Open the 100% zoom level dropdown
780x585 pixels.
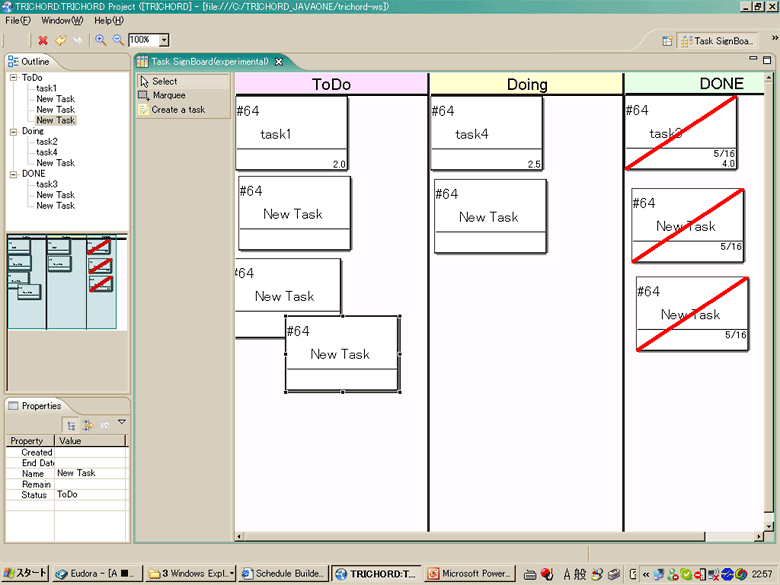click(164, 40)
